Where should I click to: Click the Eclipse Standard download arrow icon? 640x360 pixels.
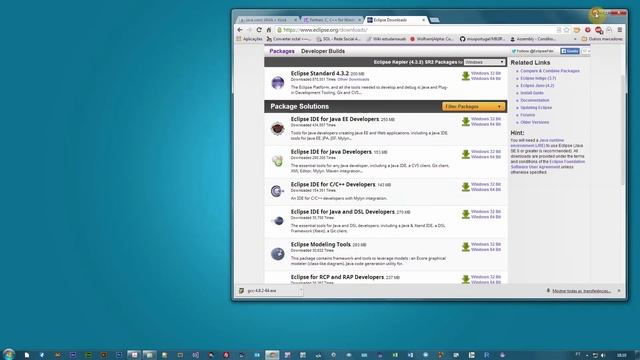tap(465, 76)
